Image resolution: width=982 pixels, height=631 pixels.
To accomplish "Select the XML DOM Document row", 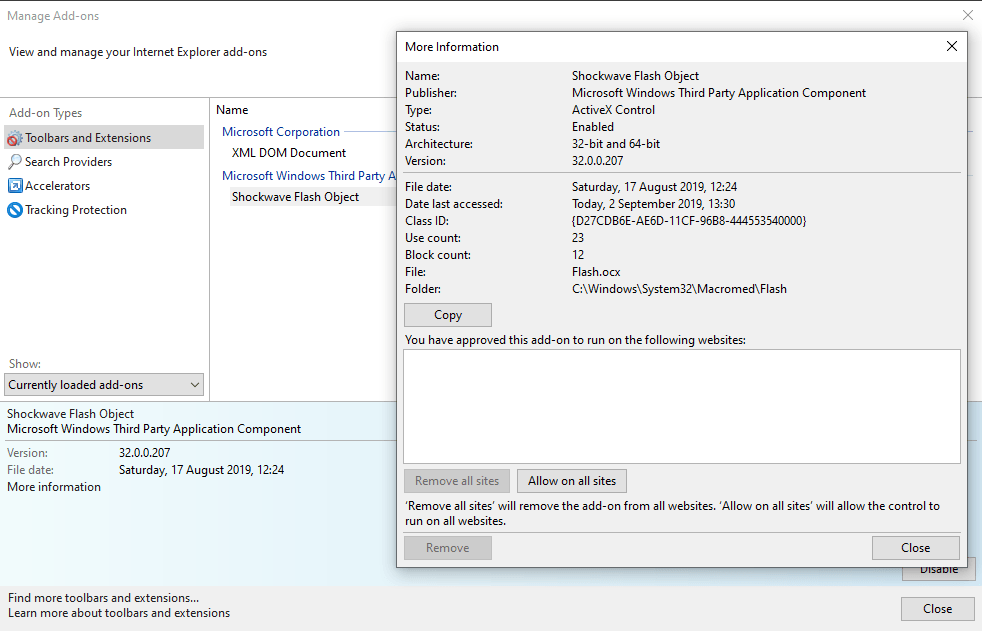I will coord(289,153).
